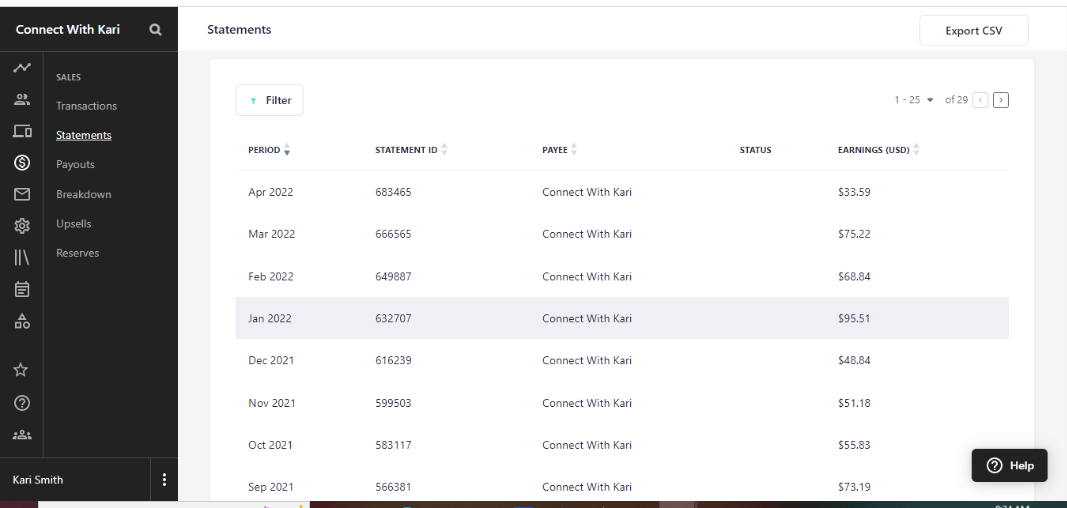Screen dimensions: 1067x508
Task: Click Connect With Kari site title
Action: click(x=67, y=29)
